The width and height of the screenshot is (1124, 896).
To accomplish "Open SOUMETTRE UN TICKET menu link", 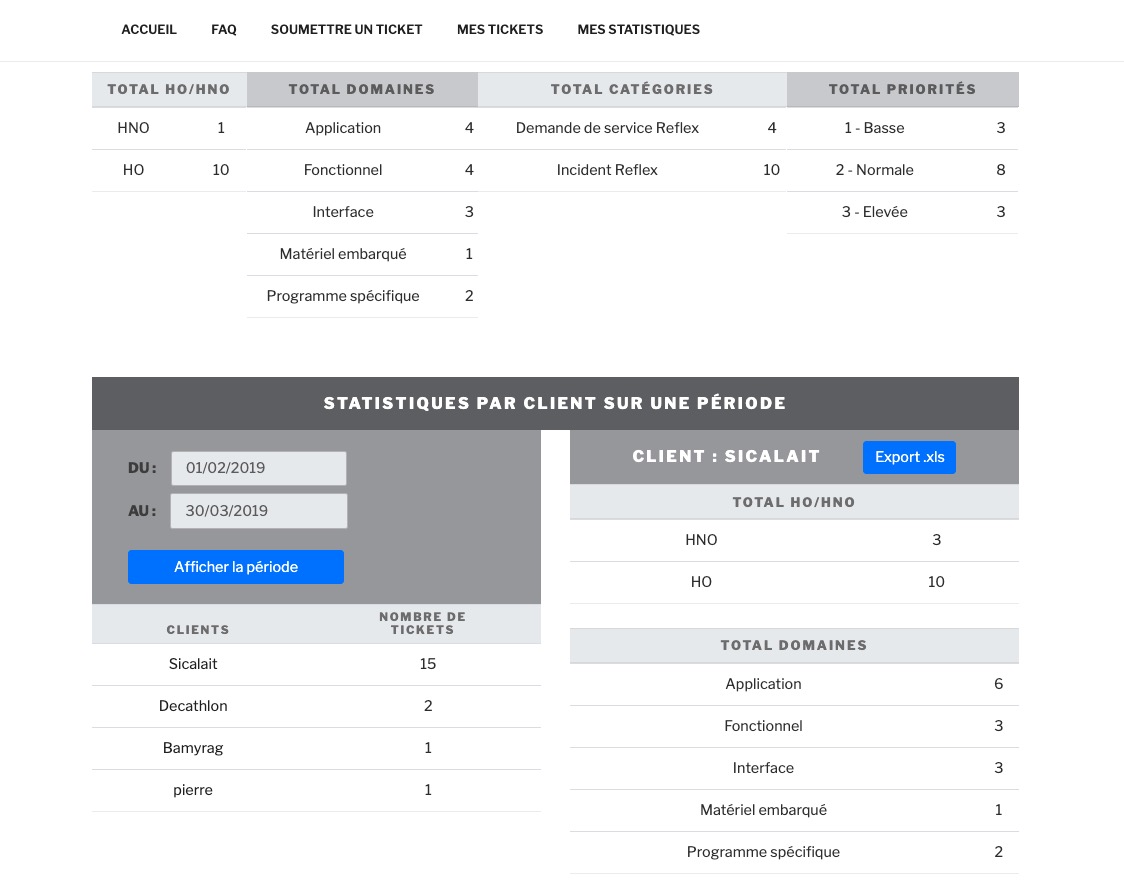I will [x=346, y=30].
